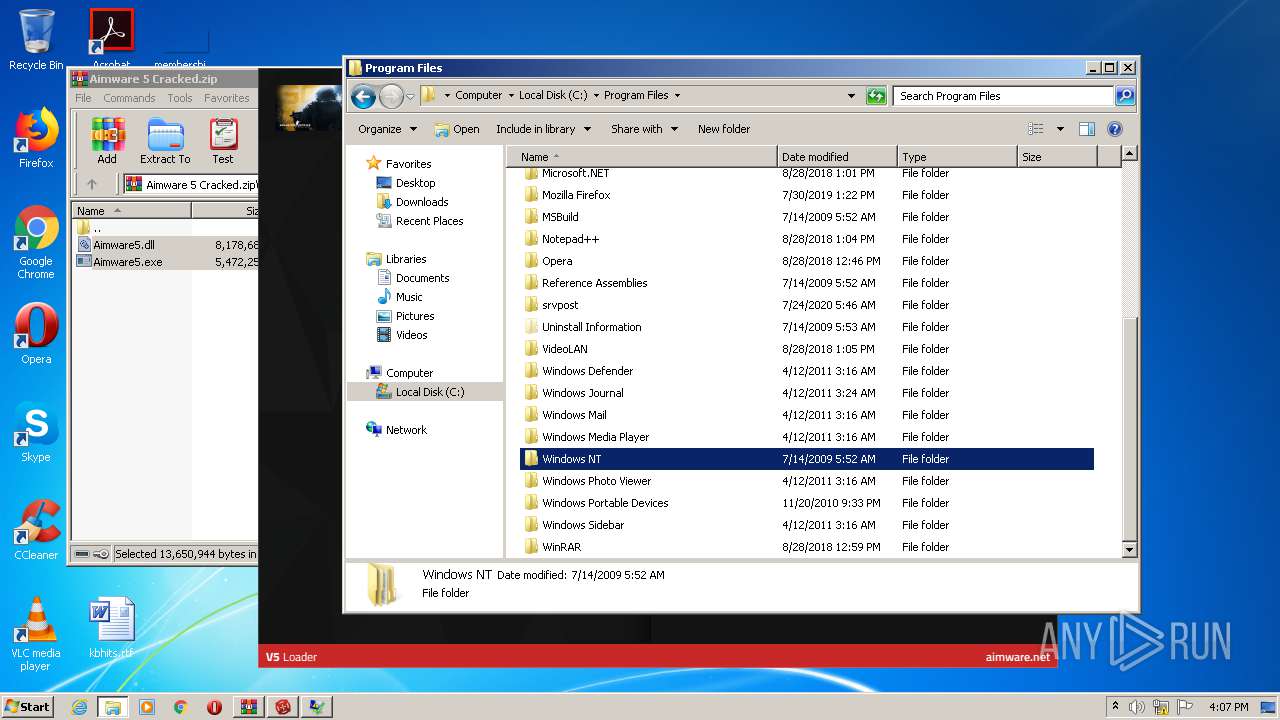
Task: Select Downloads under Favorites
Action: [x=412, y=202]
